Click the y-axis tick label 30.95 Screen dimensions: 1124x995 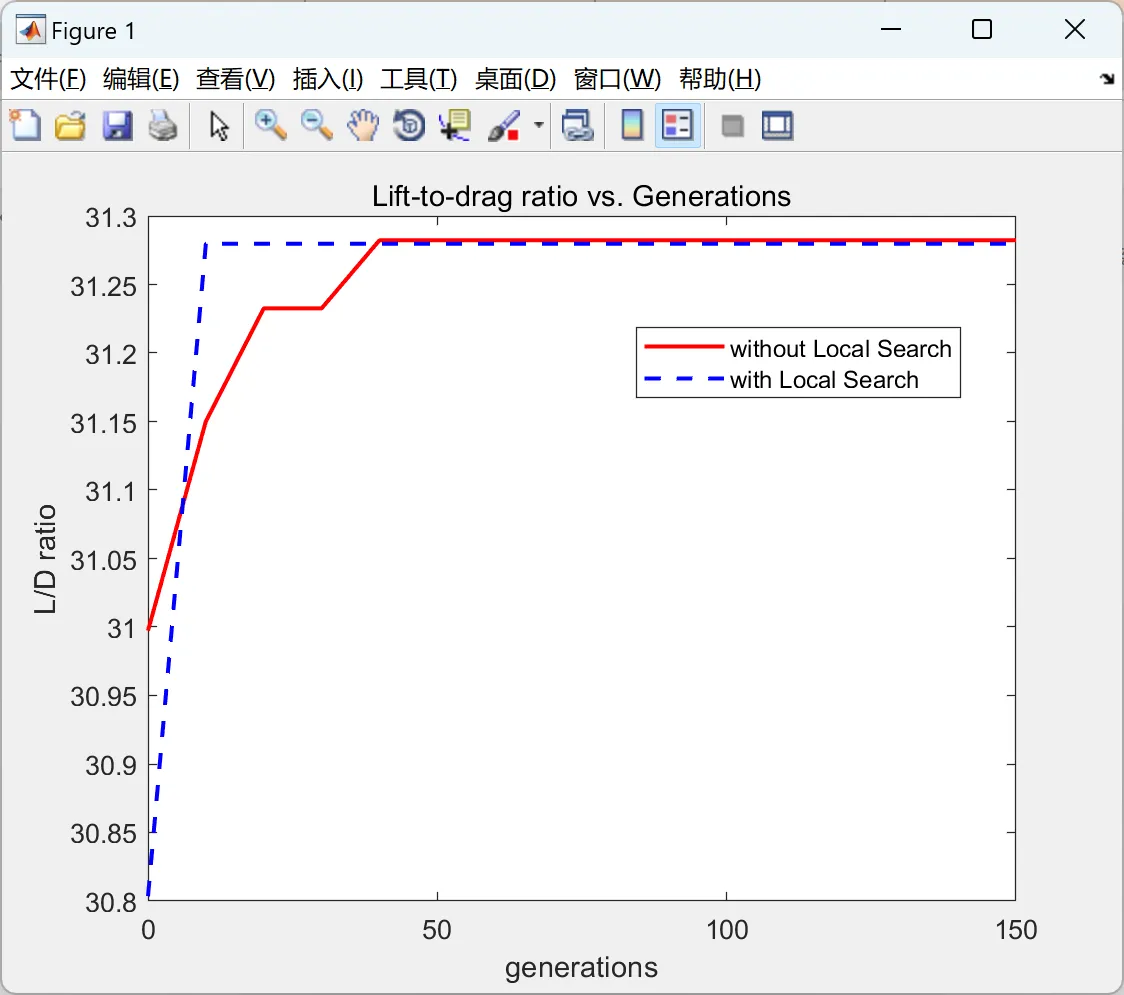103,697
